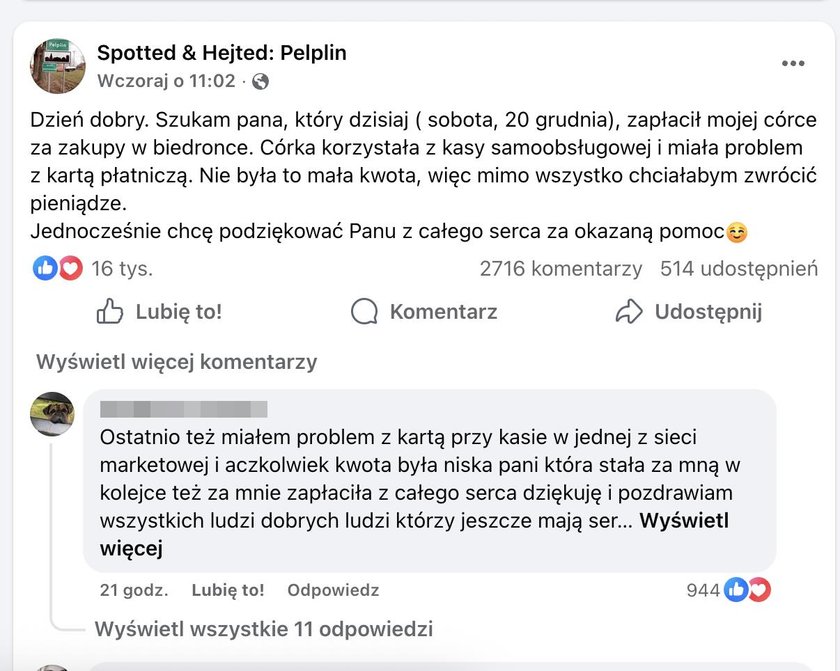Image resolution: width=840 pixels, height=671 pixels.
Task: Reply to the comment via "Odpowiedz"
Action: 333,590
